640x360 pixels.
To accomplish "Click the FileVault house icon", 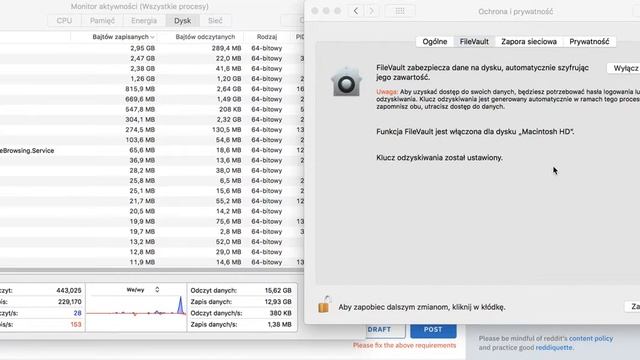I will click(x=346, y=82).
